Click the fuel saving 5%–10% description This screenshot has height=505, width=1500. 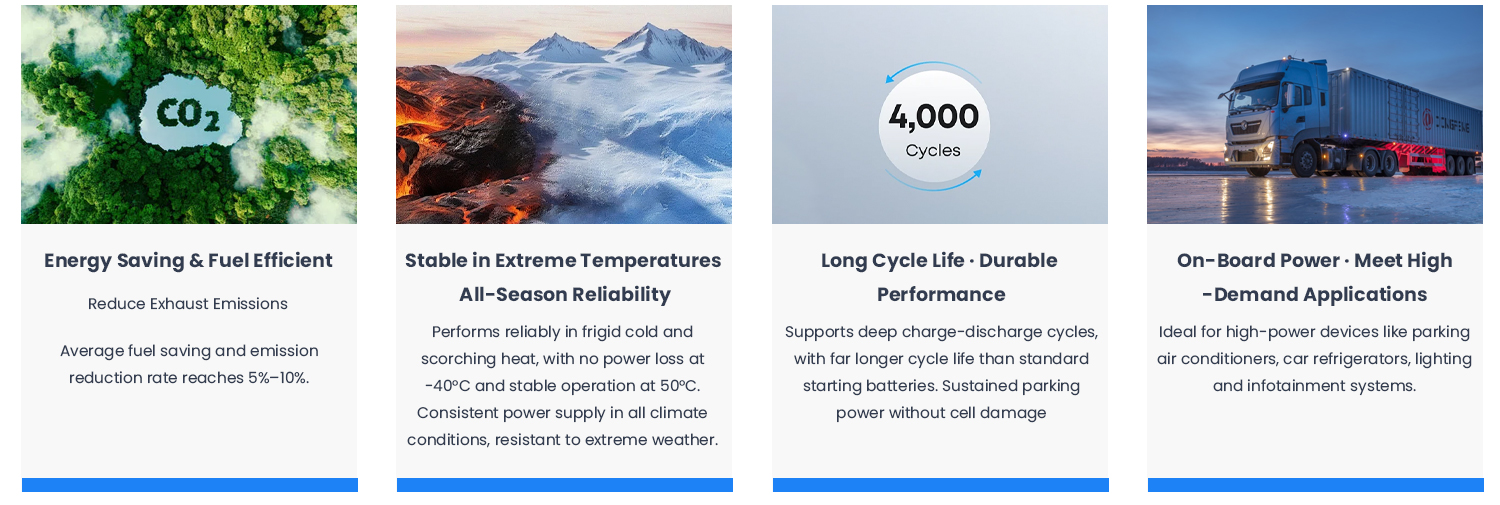point(189,364)
